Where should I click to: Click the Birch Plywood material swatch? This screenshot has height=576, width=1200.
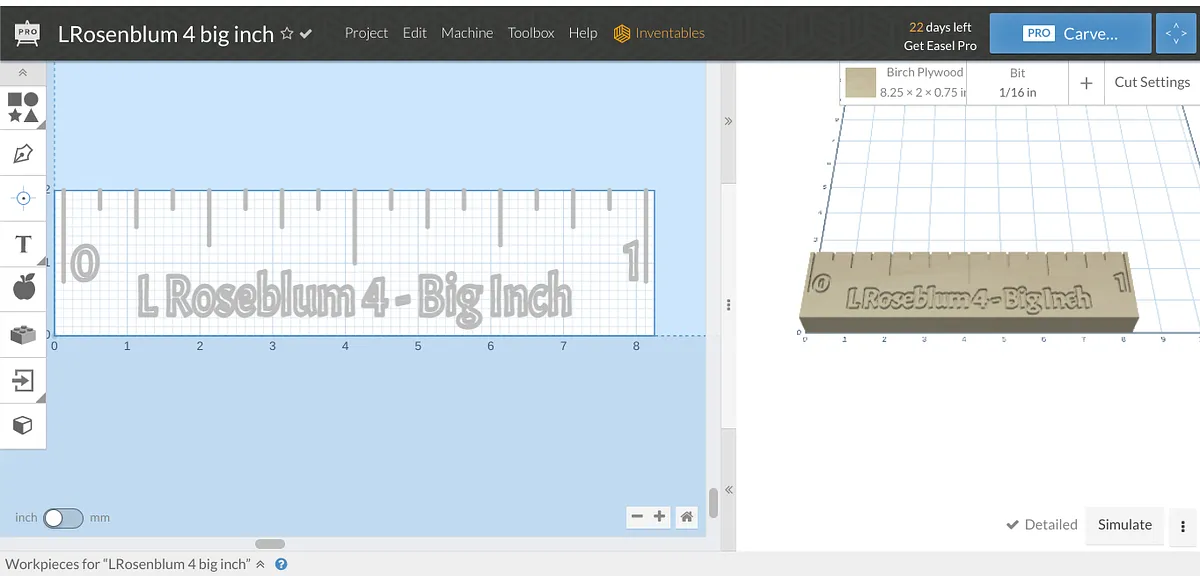point(860,83)
